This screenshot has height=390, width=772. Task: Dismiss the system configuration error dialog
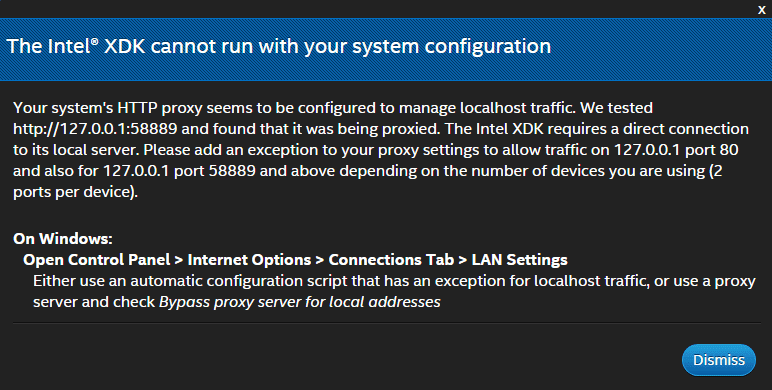click(718, 360)
